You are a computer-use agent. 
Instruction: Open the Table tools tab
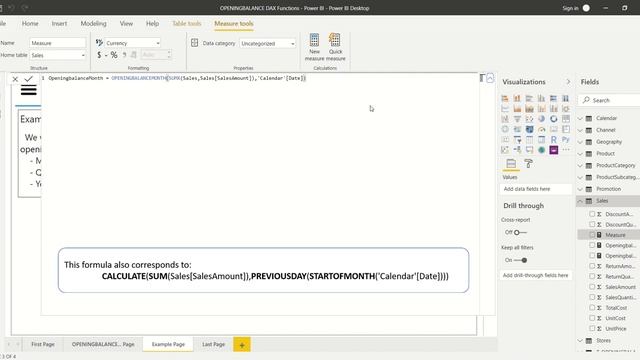[x=187, y=24]
